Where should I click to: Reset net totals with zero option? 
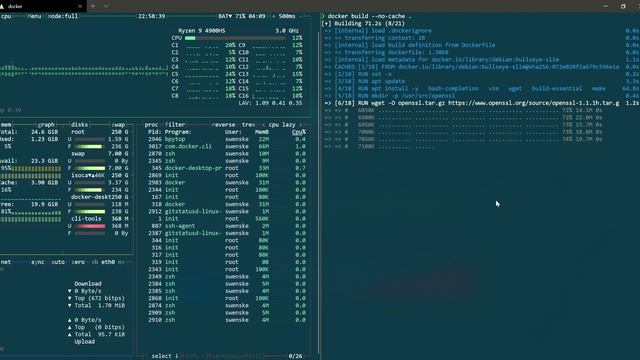(x=78, y=262)
